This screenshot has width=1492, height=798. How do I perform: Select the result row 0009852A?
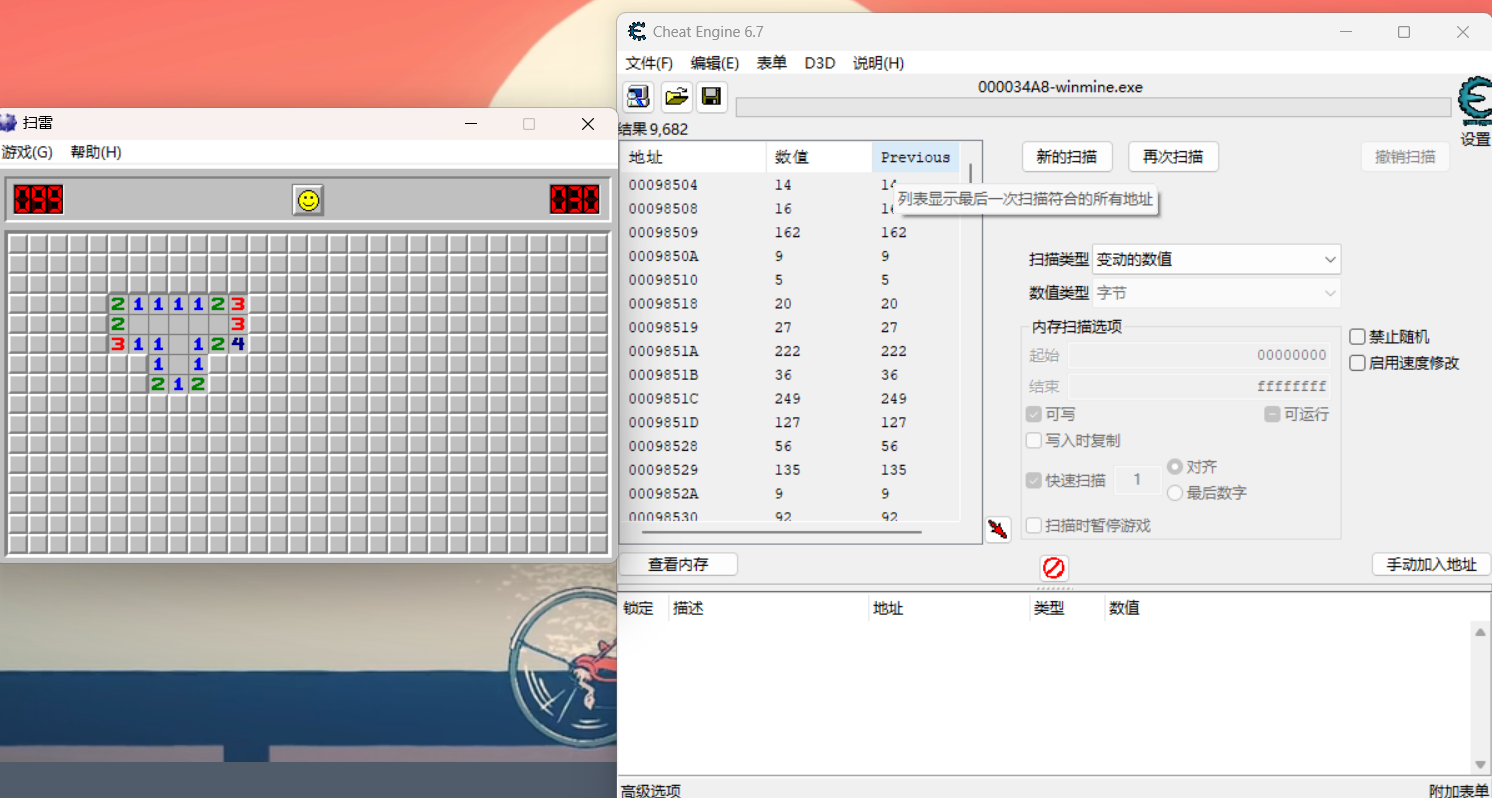[x=790, y=494]
